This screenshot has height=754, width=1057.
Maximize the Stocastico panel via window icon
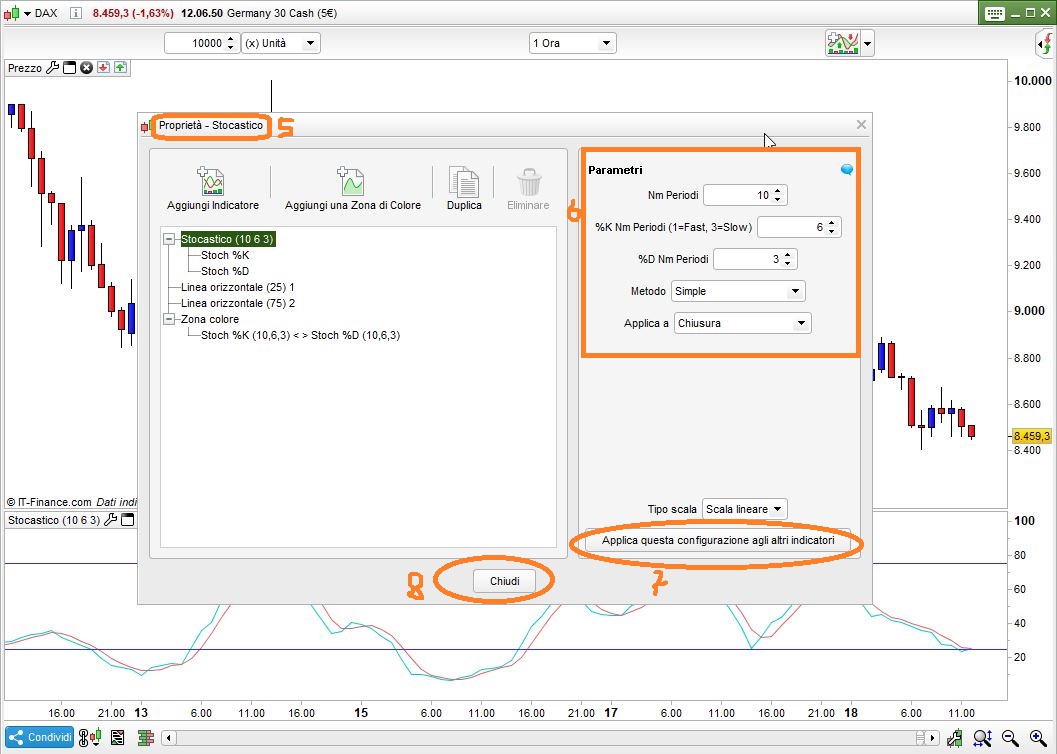[127, 520]
